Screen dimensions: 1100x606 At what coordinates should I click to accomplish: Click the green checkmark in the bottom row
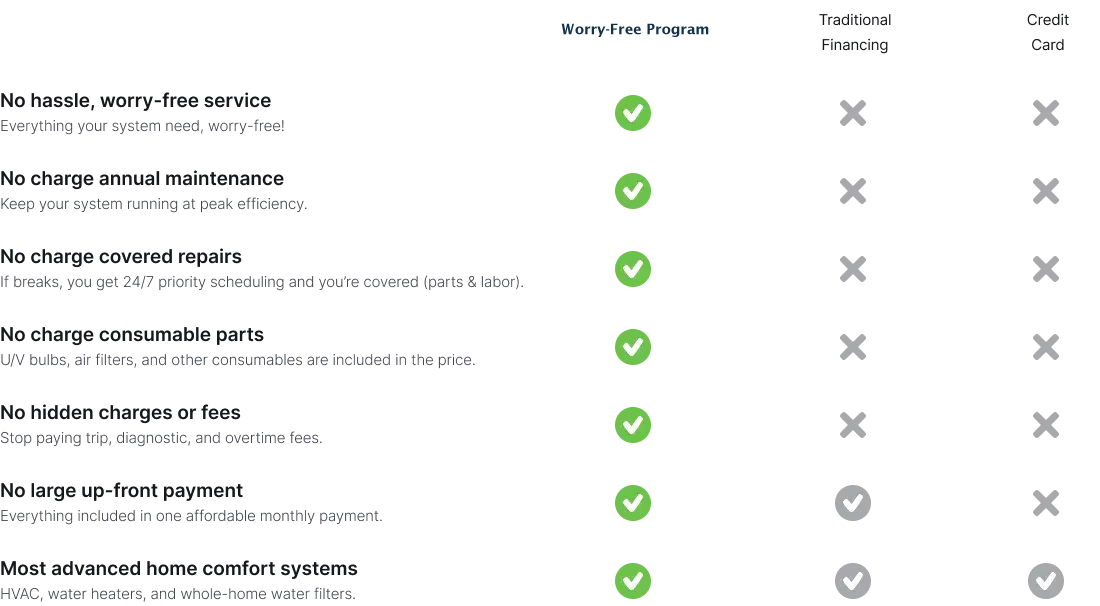coord(631,580)
